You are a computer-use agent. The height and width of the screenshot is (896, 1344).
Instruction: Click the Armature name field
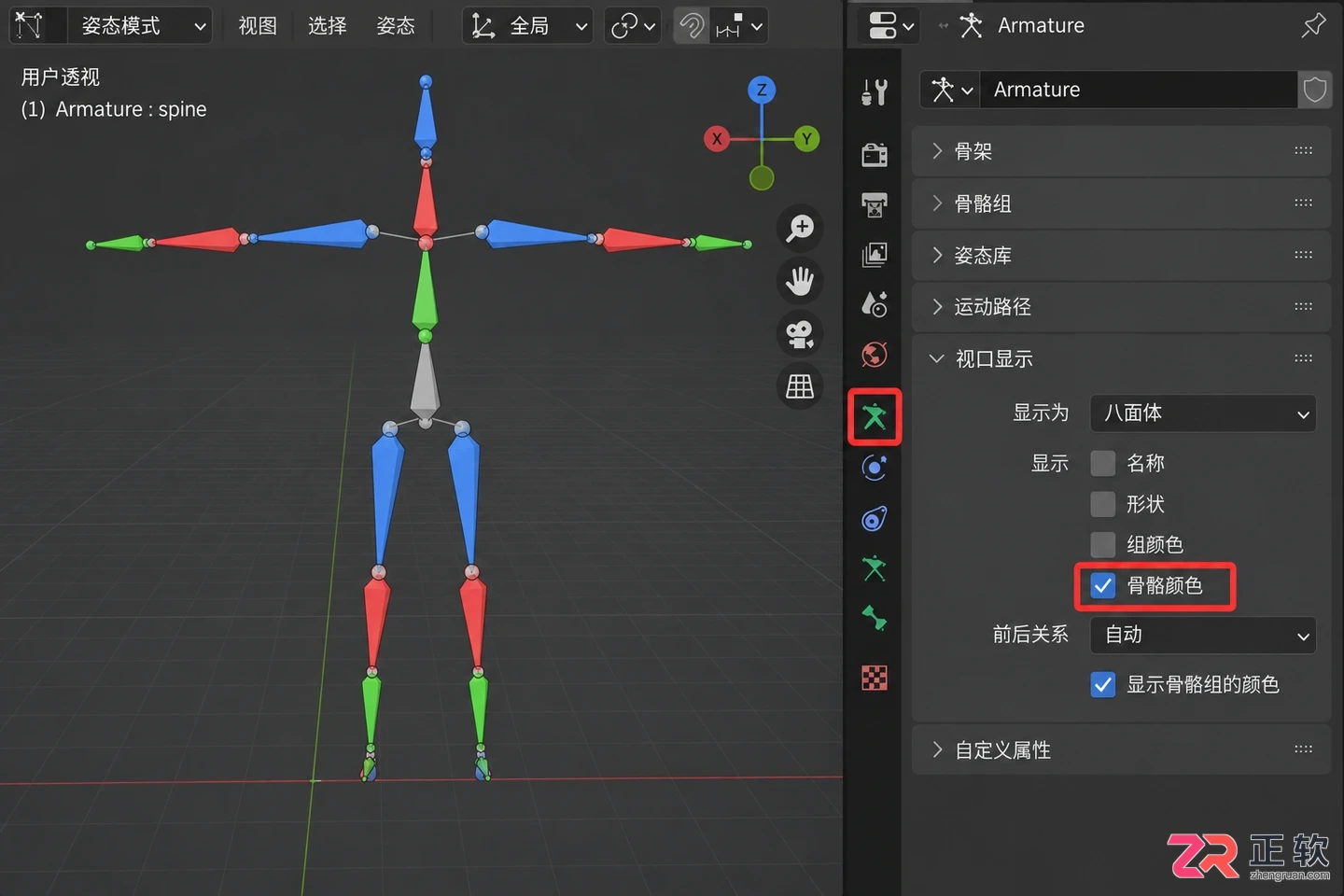click(x=1139, y=90)
